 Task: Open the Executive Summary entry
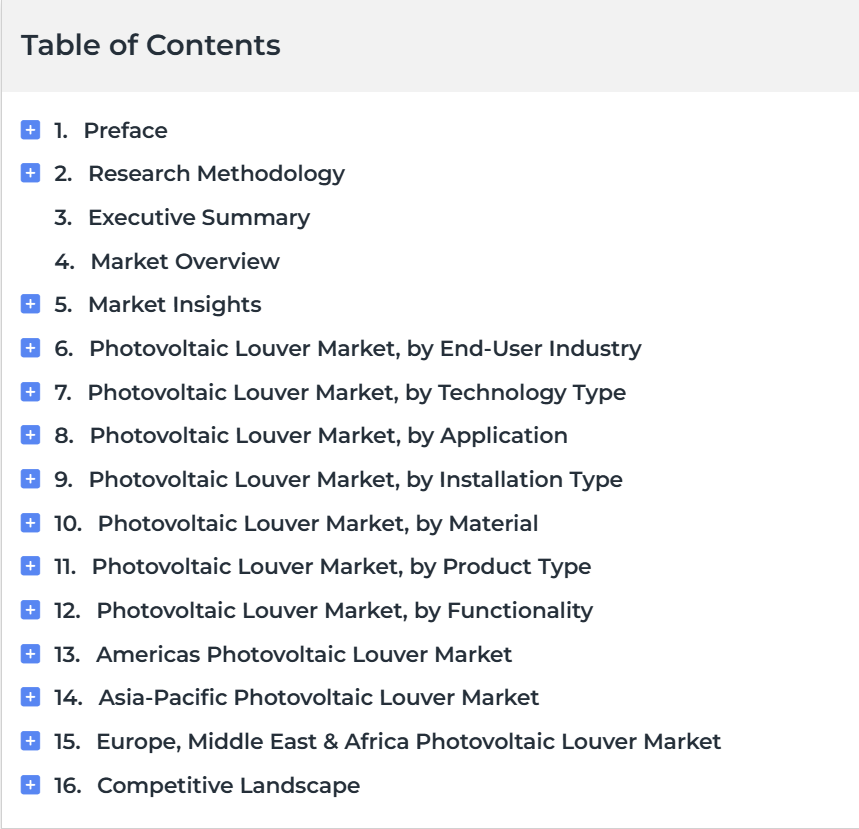point(199,218)
